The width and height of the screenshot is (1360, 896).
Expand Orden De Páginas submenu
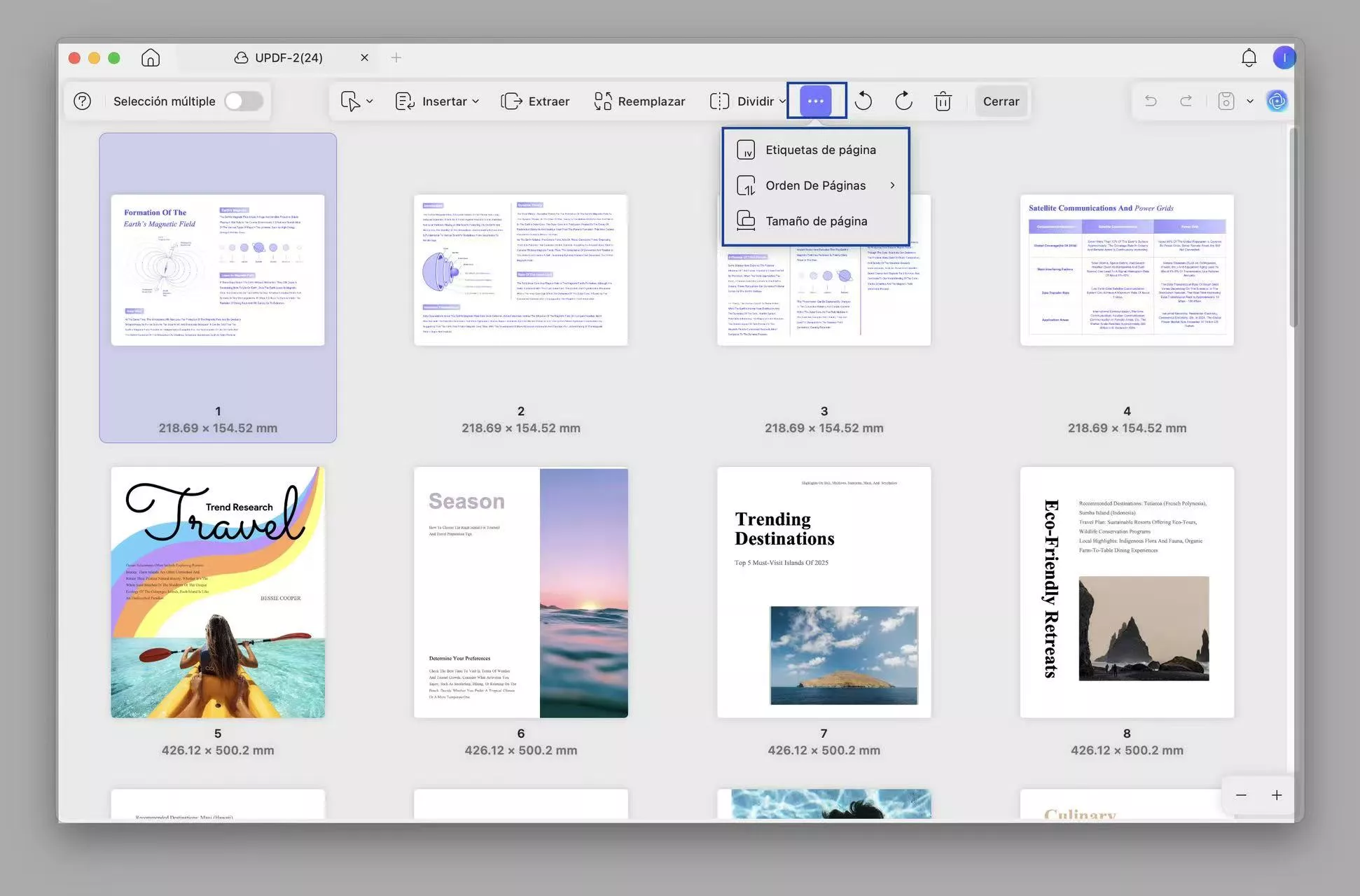coord(816,185)
